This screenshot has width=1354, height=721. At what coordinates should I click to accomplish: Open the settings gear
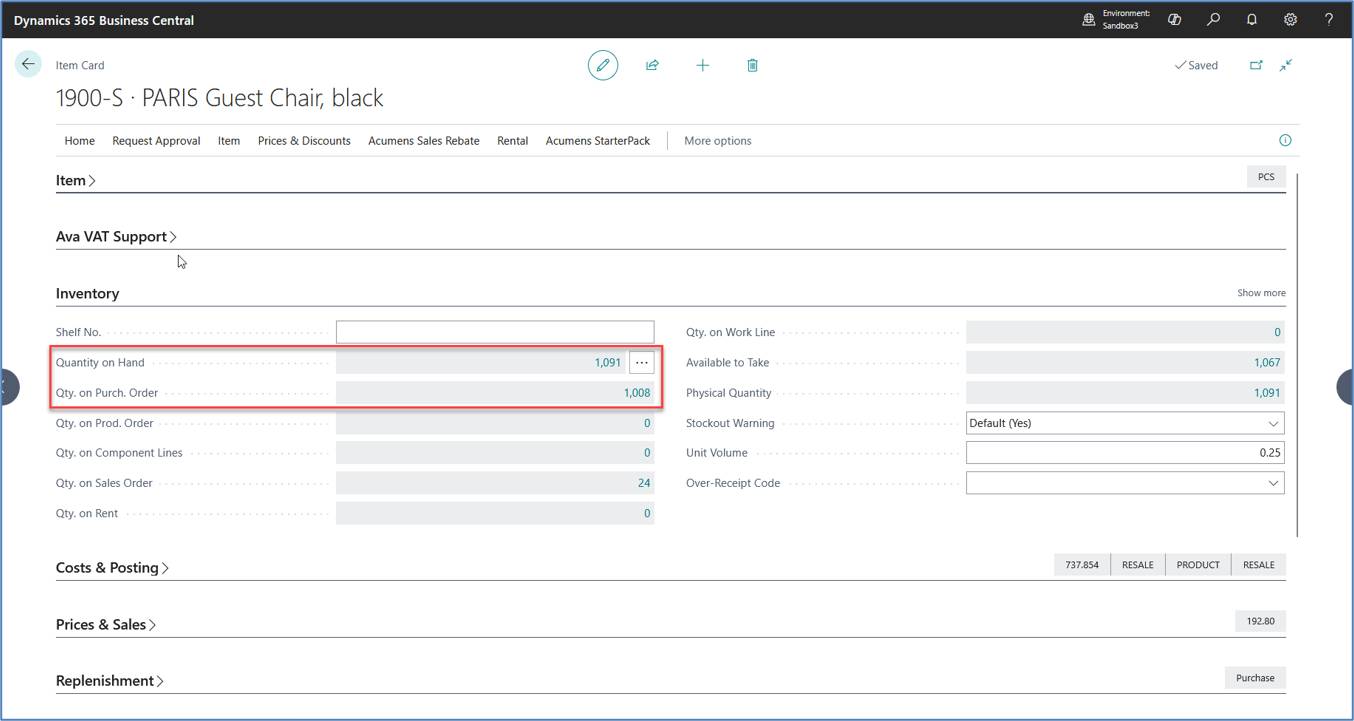(1291, 19)
